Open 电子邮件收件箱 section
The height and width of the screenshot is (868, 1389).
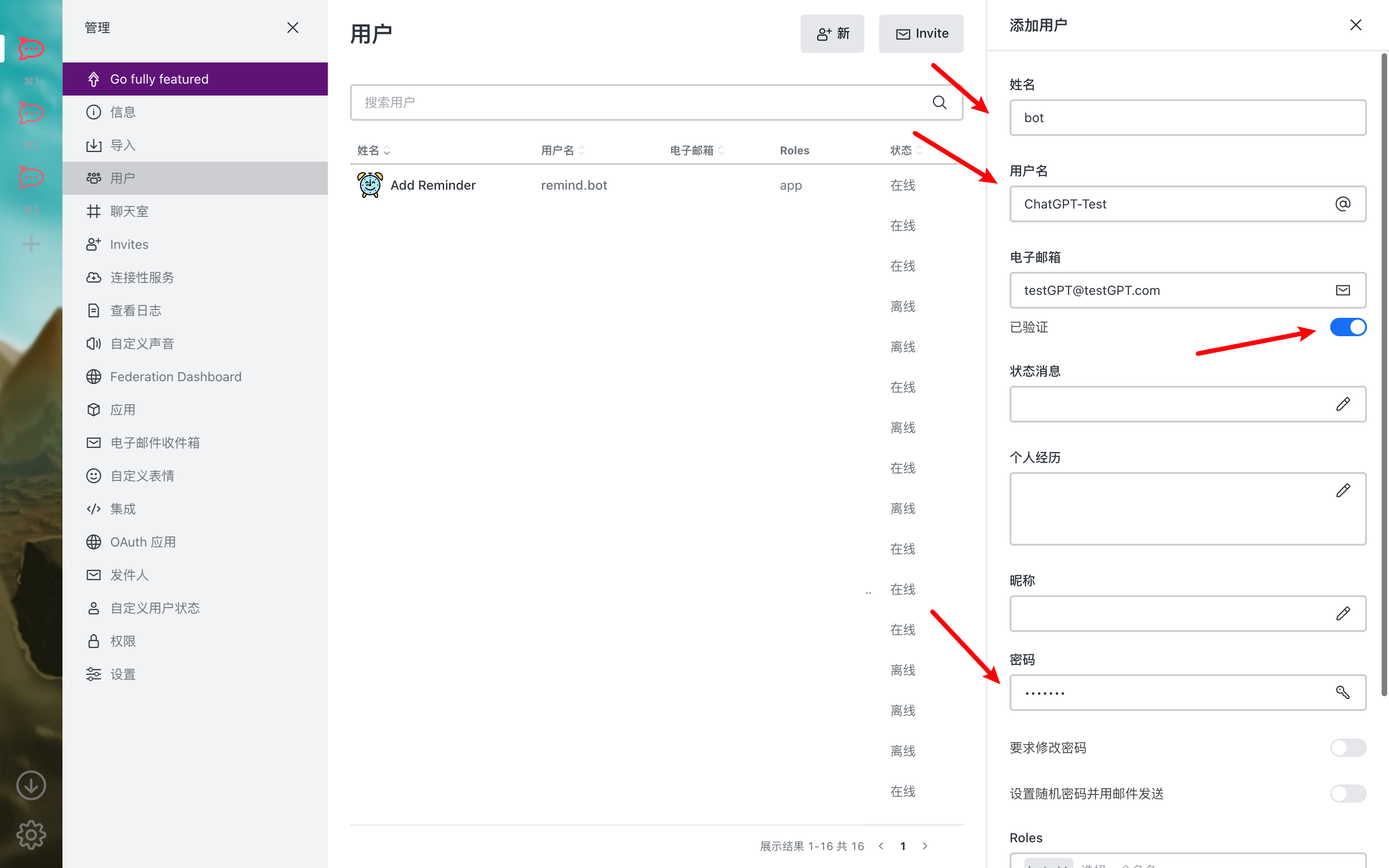[x=195, y=443]
